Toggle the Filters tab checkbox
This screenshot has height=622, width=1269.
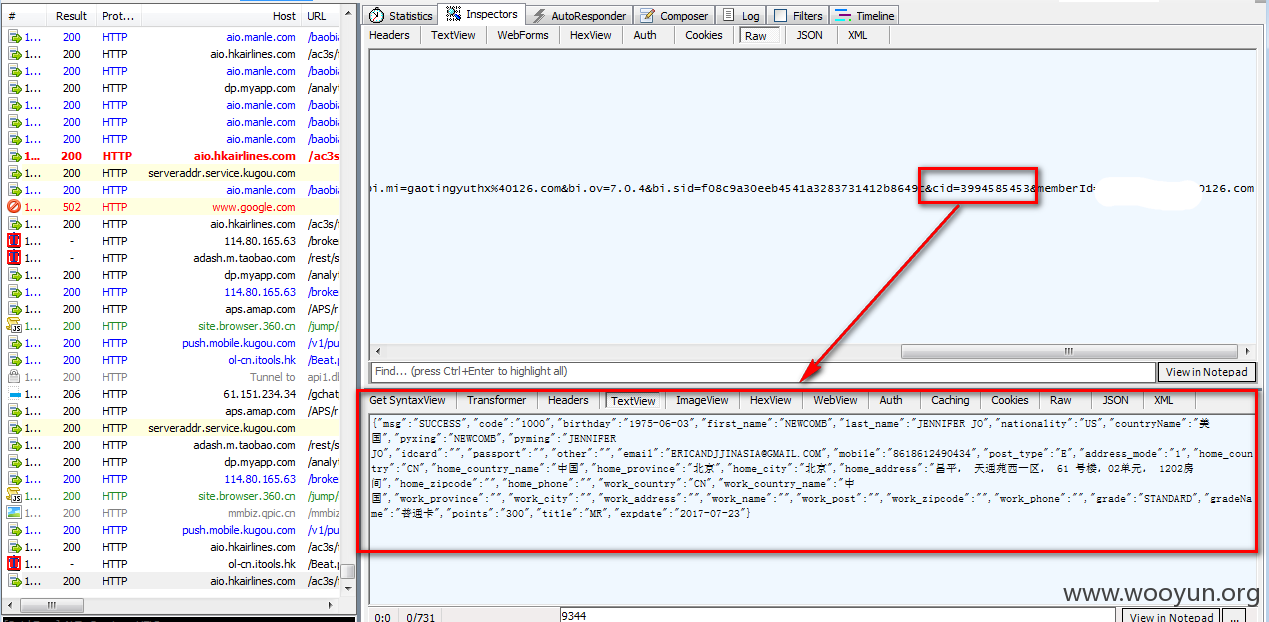pos(780,16)
